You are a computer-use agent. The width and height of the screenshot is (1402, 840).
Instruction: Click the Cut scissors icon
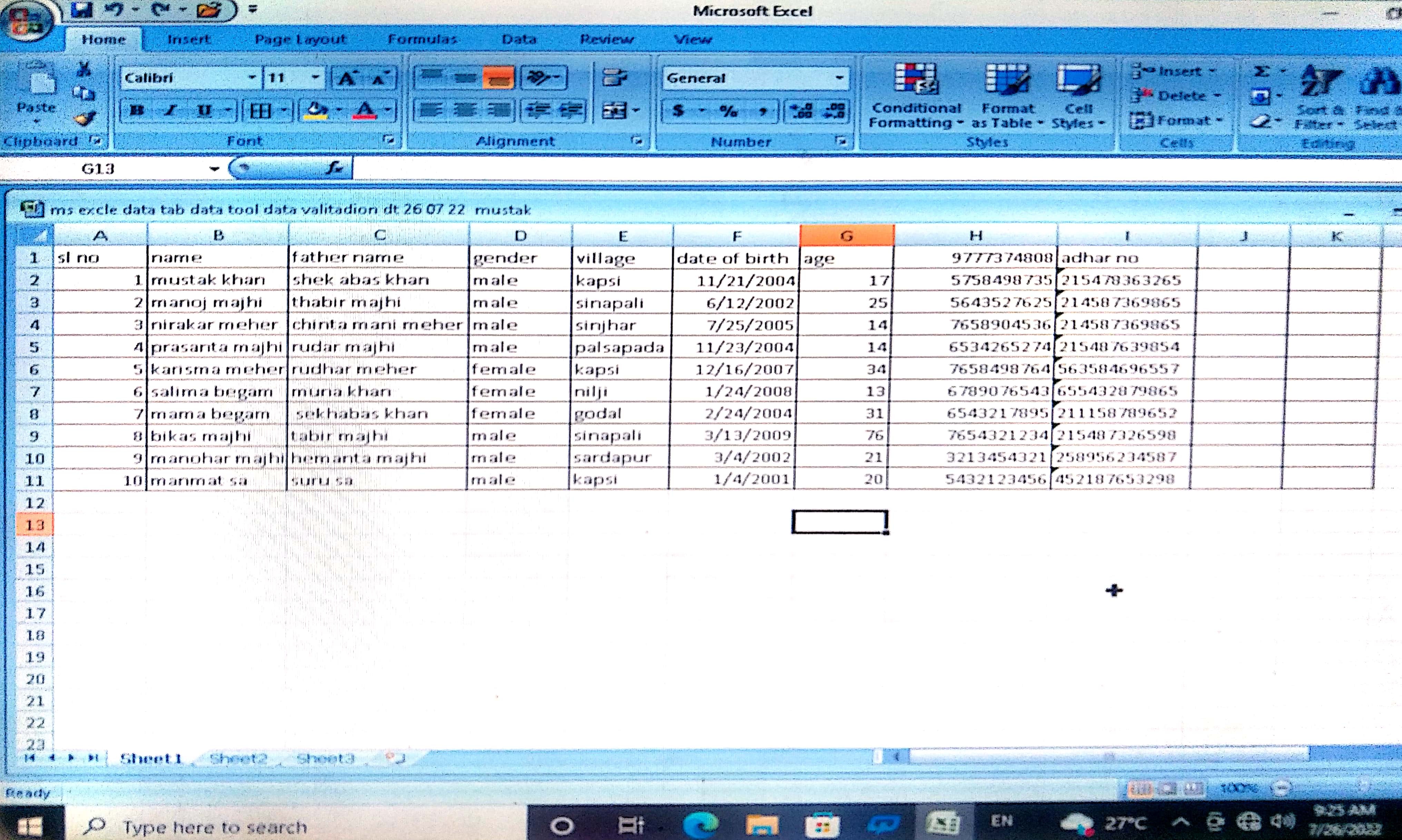[85, 69]
